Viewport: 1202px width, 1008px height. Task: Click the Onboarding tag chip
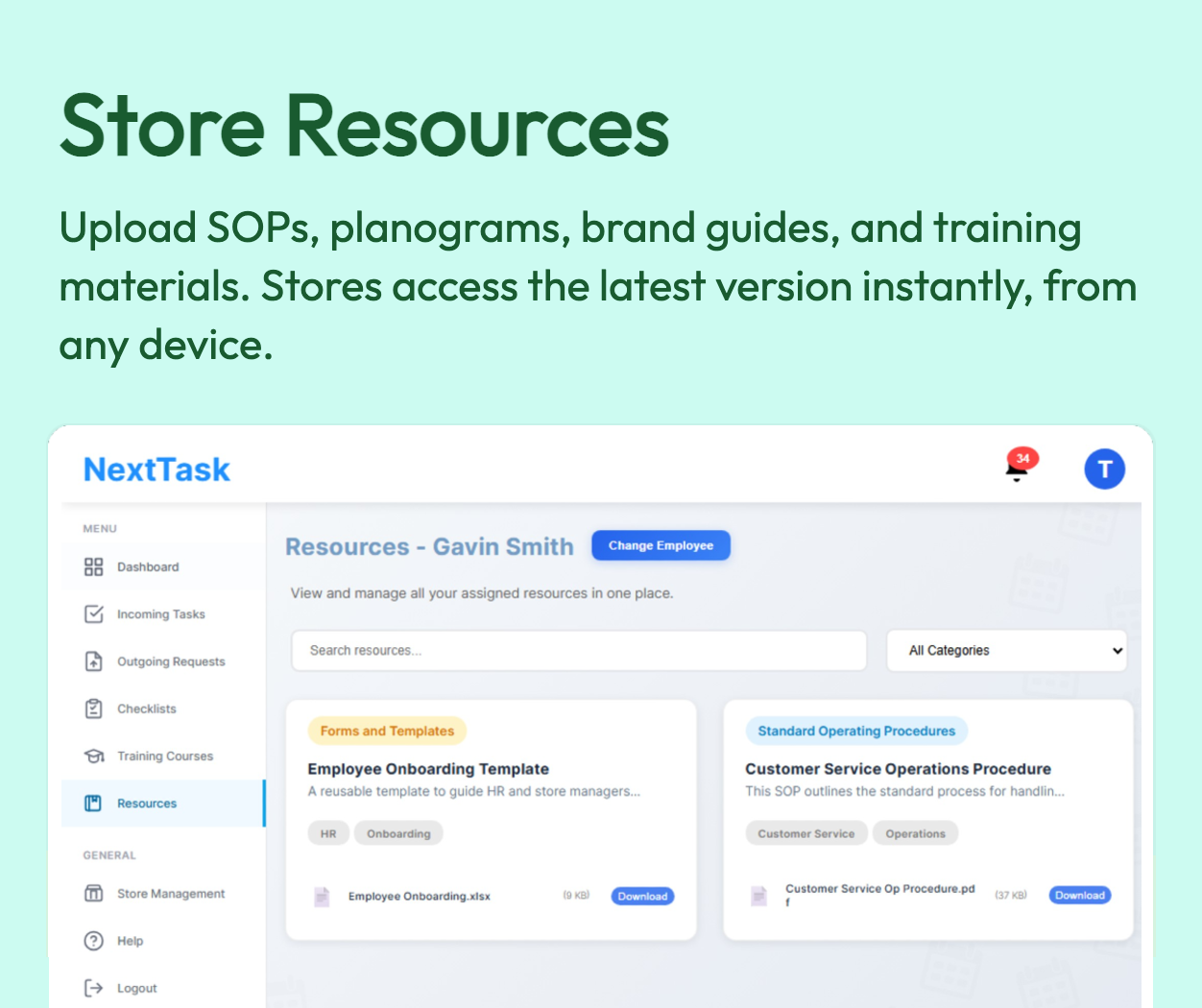pyautogui.click(x=398, y=833)
